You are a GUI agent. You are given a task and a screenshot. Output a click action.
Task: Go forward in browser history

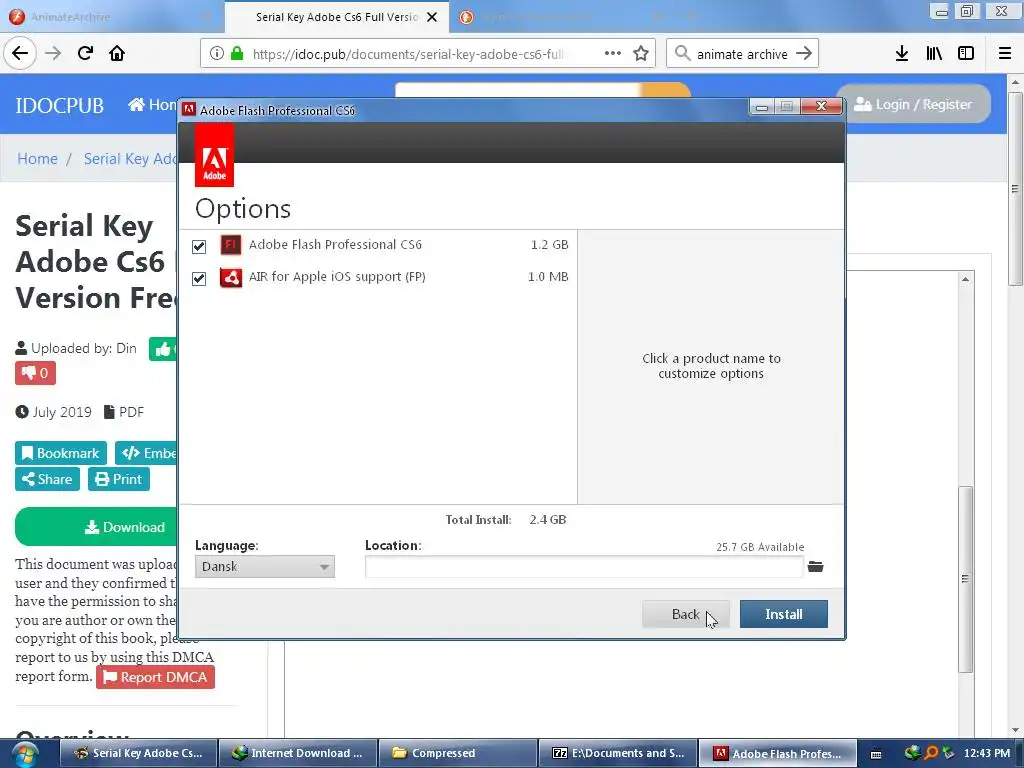(x=53, y=53)
